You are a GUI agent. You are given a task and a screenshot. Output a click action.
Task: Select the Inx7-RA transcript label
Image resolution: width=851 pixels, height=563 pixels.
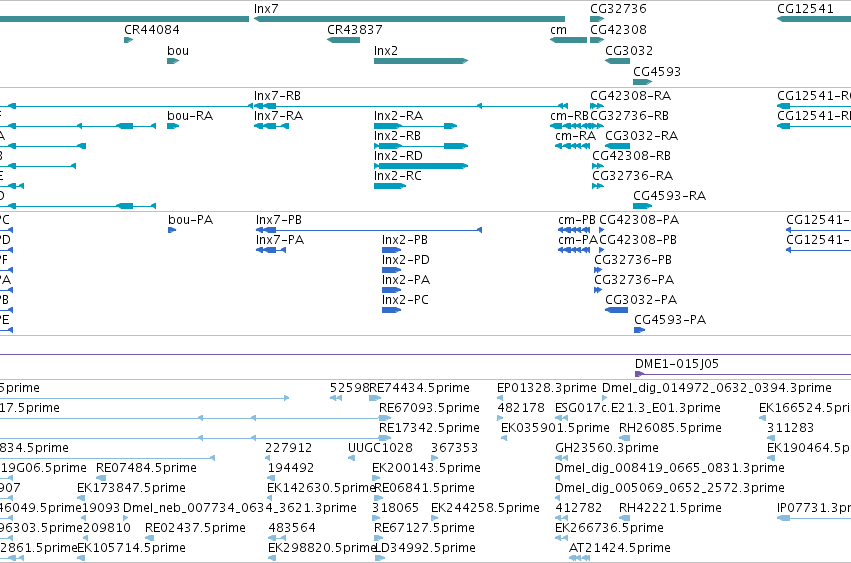pyautogui.click(x=278, y=116)
